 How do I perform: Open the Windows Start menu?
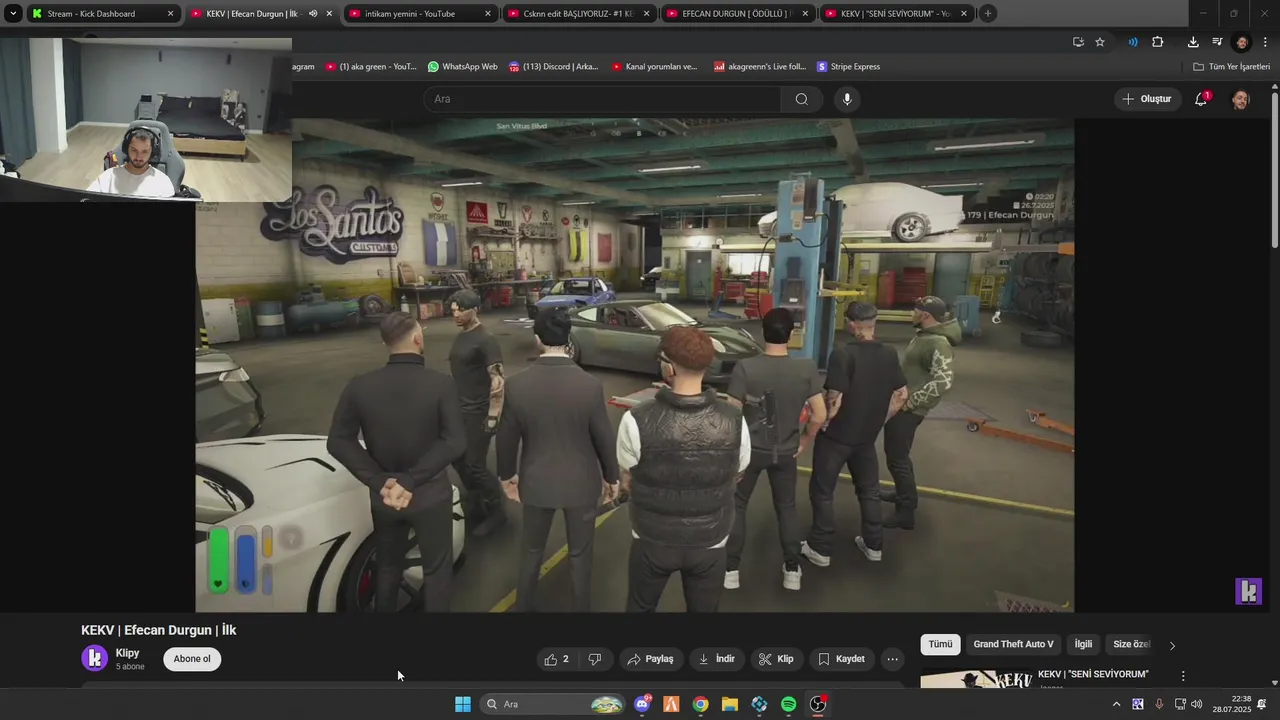coord(463,704)
